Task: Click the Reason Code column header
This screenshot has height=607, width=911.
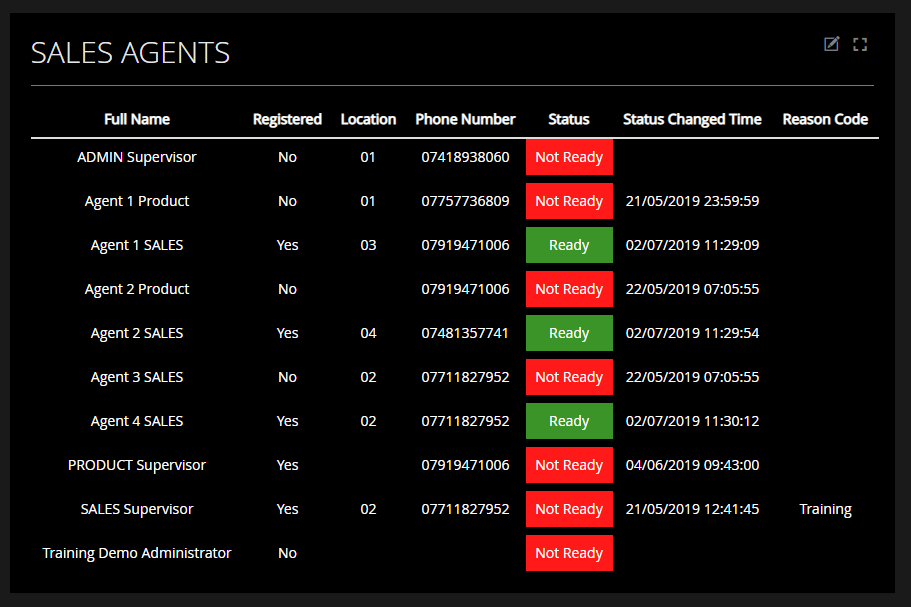Action: tap(825, 119)
